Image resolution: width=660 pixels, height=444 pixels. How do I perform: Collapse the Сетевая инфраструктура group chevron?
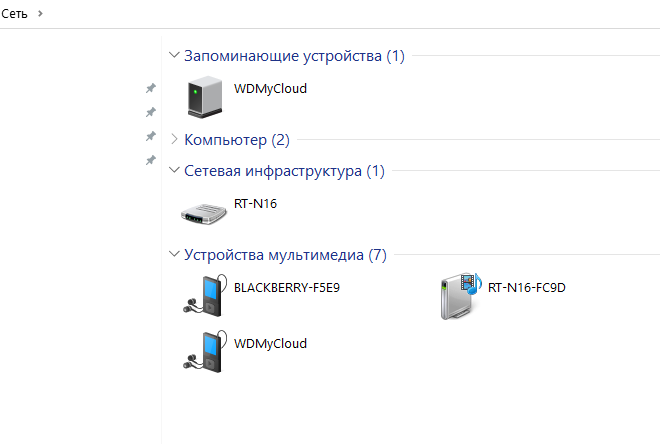coord(174,170)
